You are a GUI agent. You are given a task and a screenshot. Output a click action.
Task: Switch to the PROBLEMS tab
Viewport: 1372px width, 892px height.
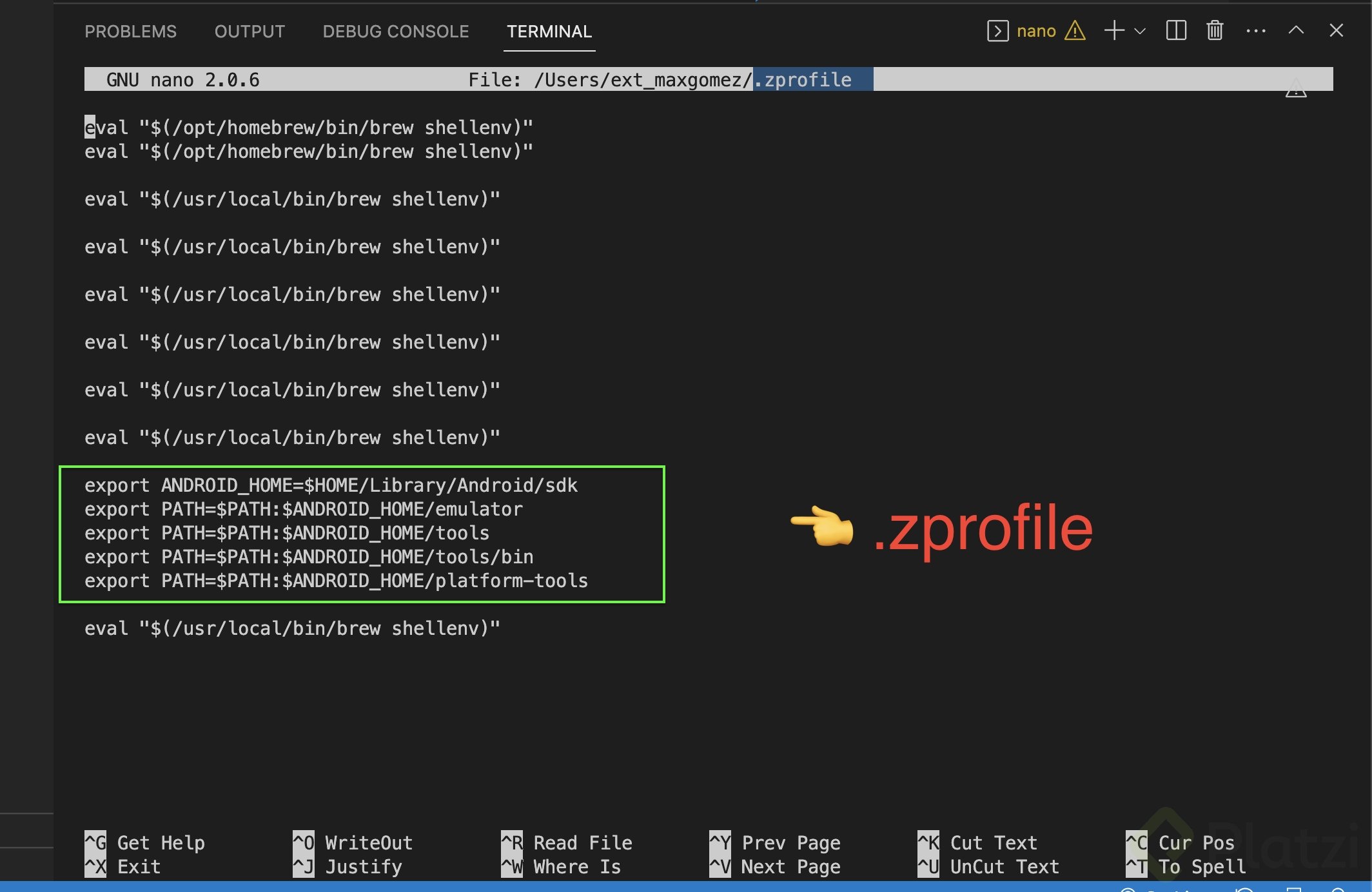point(130,32)
